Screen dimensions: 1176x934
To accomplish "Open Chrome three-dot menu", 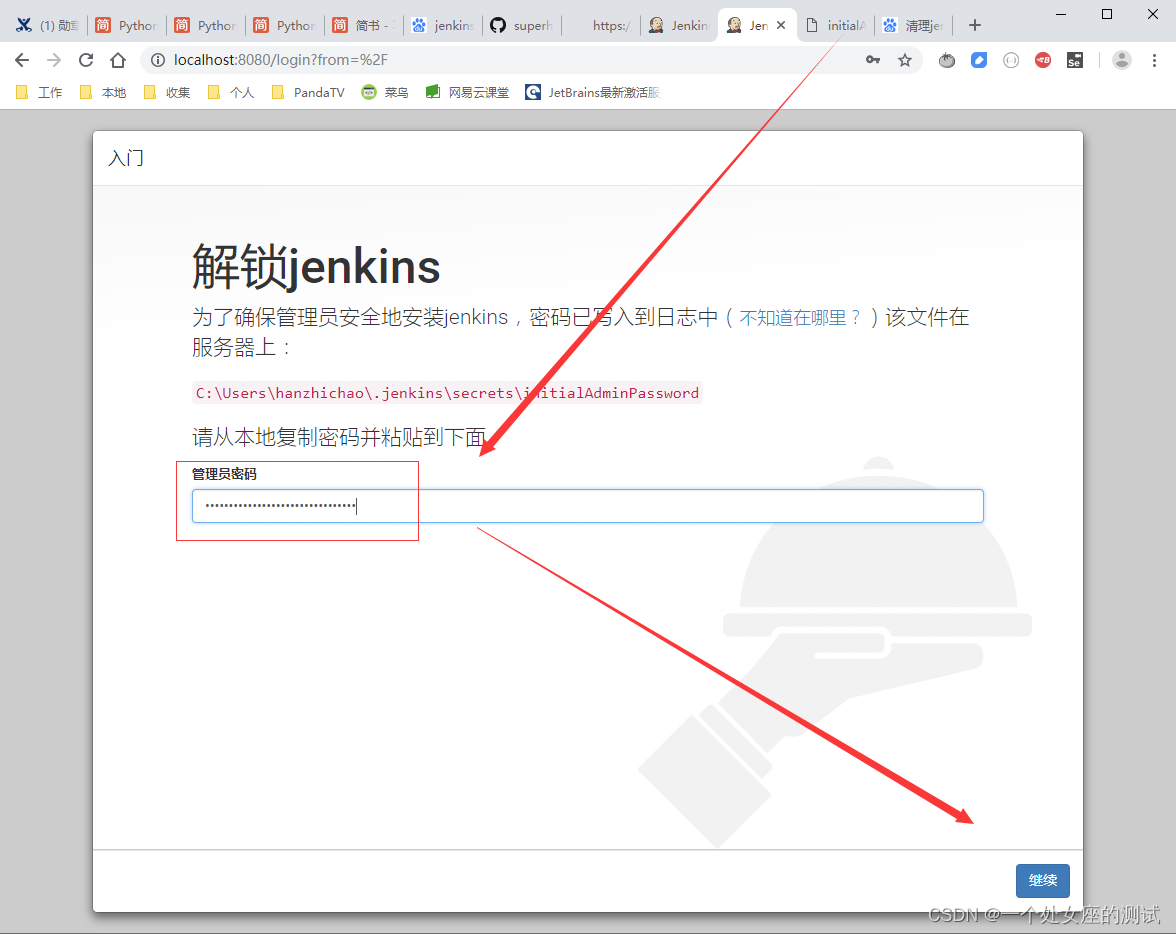I will tap(1154, 60).
